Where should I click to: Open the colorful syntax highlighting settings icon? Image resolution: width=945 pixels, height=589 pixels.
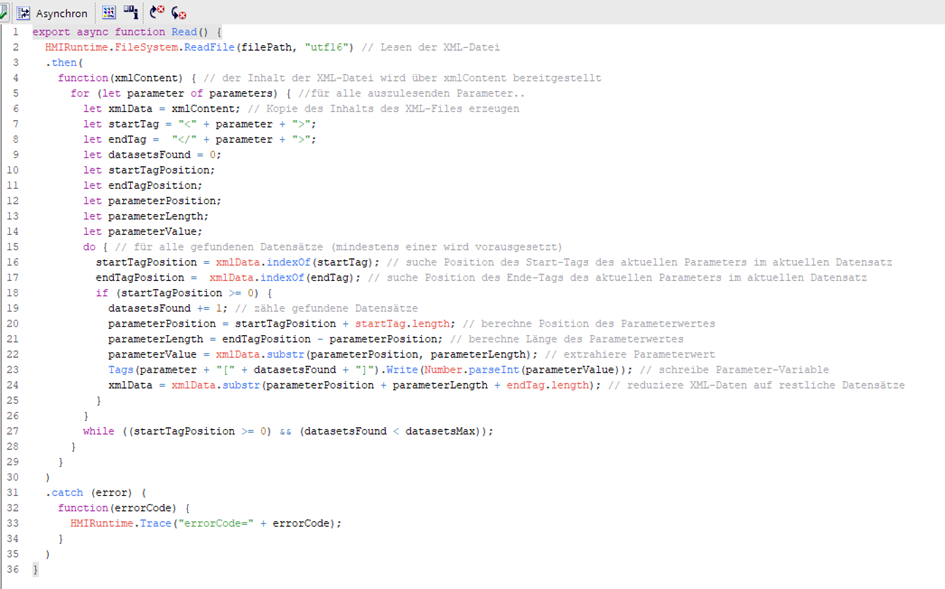[x=108, y=12]
